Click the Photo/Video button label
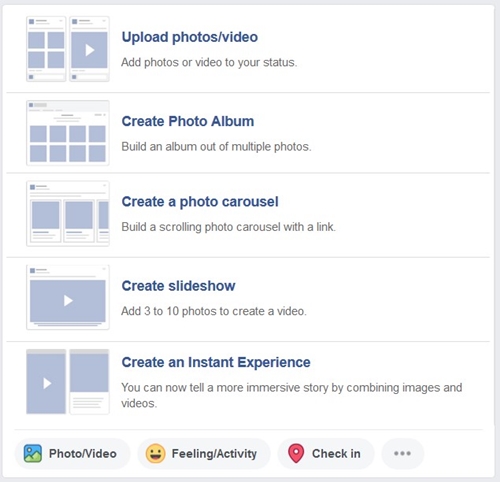This screenshot has width=500, height=482. pyautogui.click(x=83, y=454)
